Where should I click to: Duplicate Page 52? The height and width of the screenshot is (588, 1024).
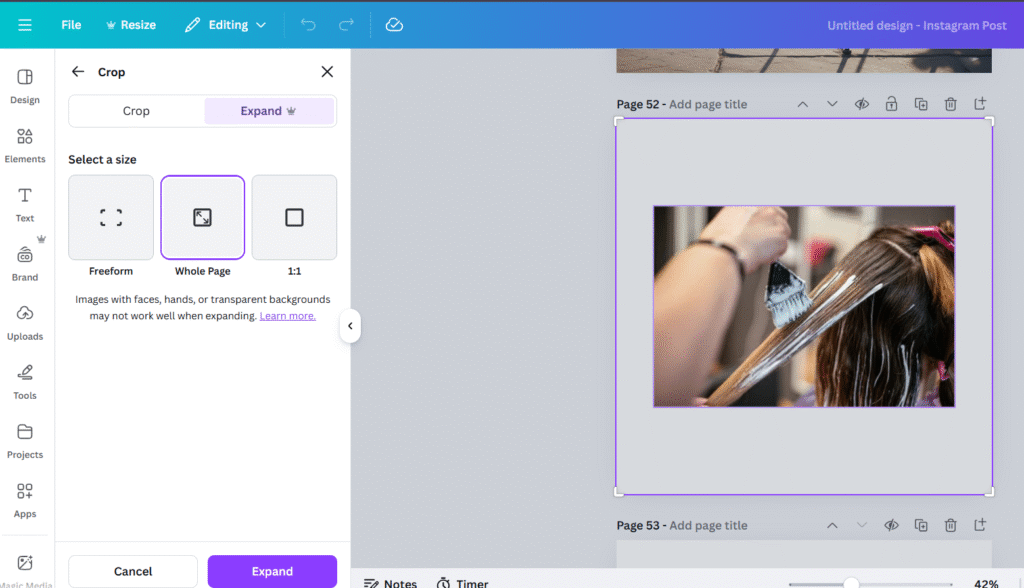[x=921, y=104]
